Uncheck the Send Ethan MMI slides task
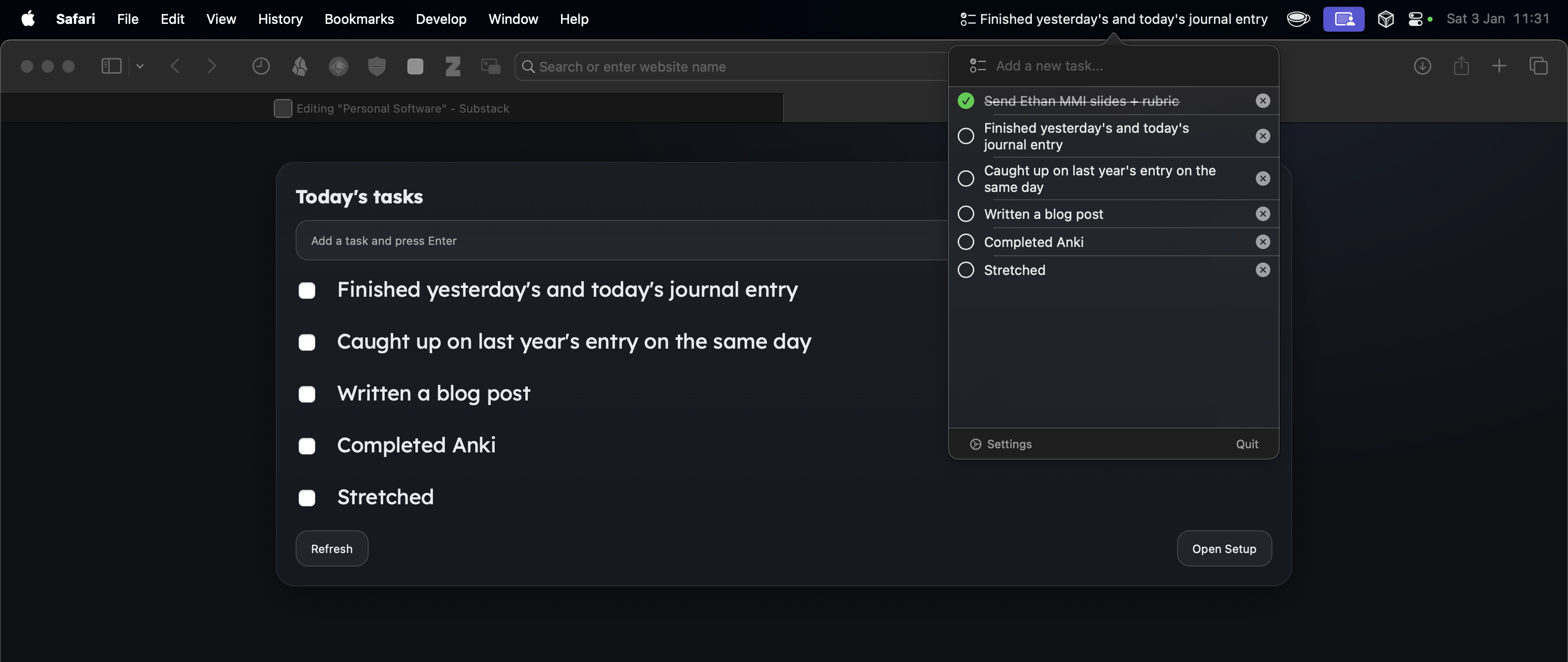Screen dimensions: 1568x662 [x=965, y=101]
